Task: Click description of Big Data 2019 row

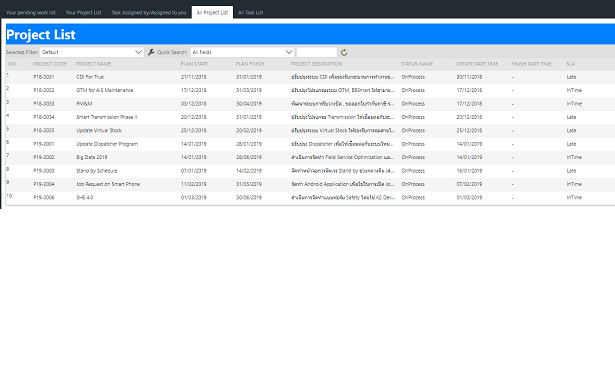Action: coord(342,157)
